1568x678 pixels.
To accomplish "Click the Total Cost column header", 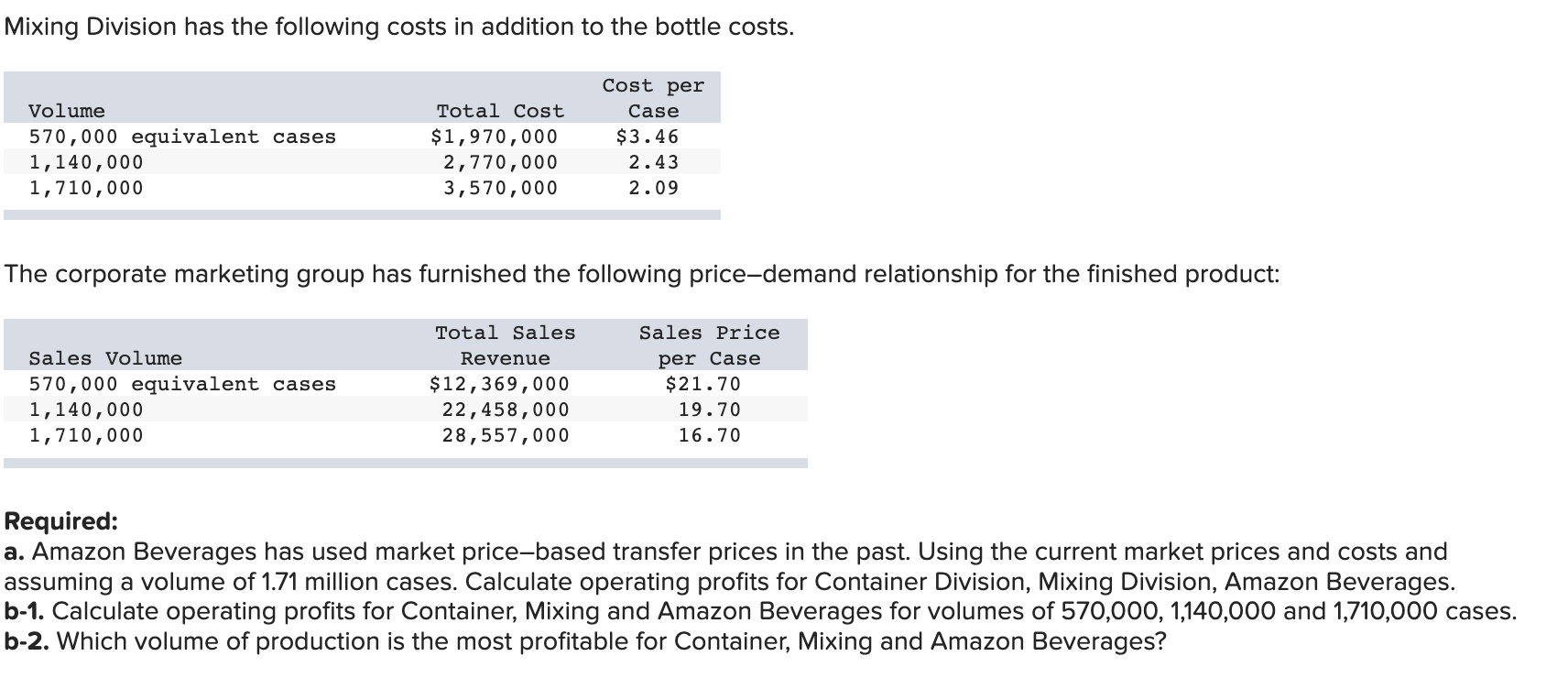I will pos(500,111).
